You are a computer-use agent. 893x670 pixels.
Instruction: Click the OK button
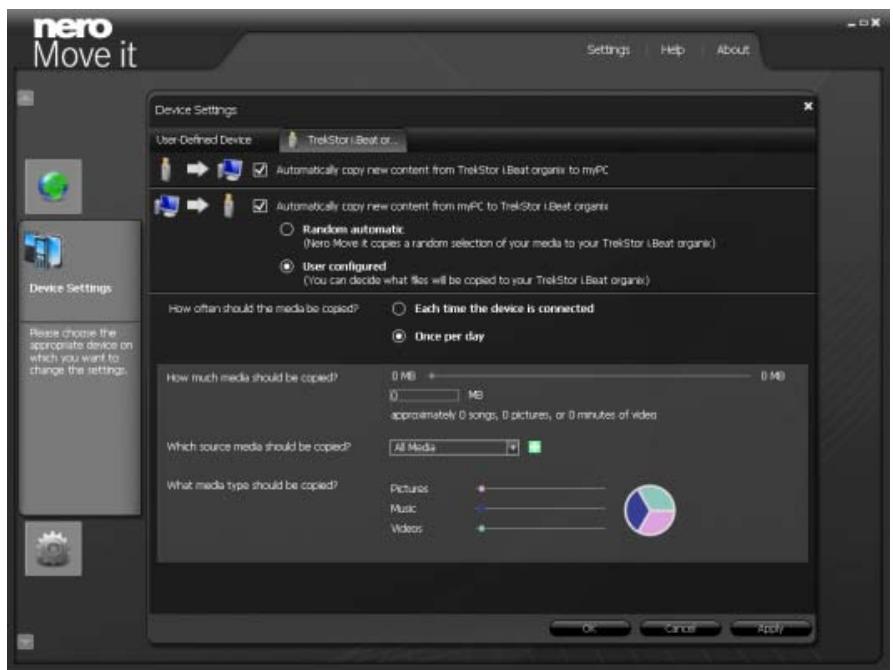pos(590,628)
